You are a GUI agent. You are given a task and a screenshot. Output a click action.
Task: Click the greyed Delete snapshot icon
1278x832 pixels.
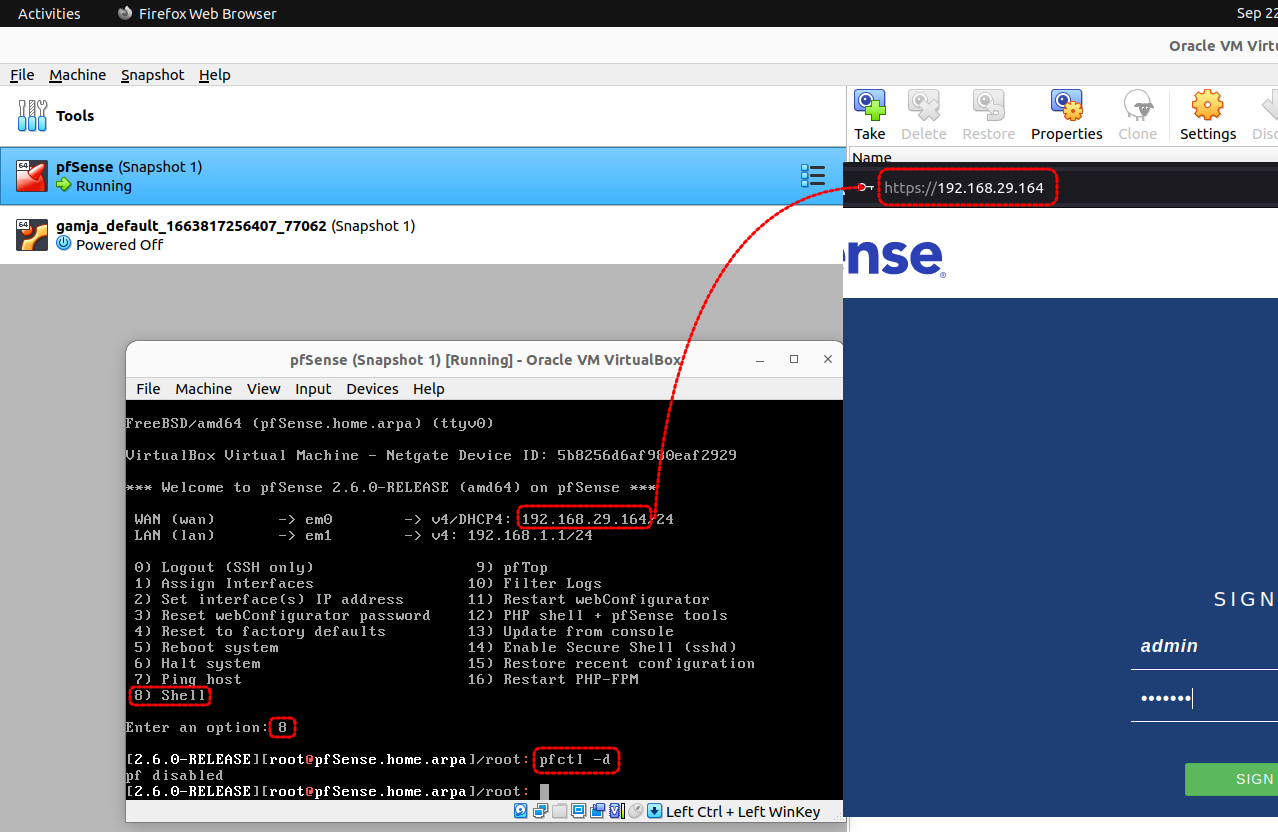(923, 105)
